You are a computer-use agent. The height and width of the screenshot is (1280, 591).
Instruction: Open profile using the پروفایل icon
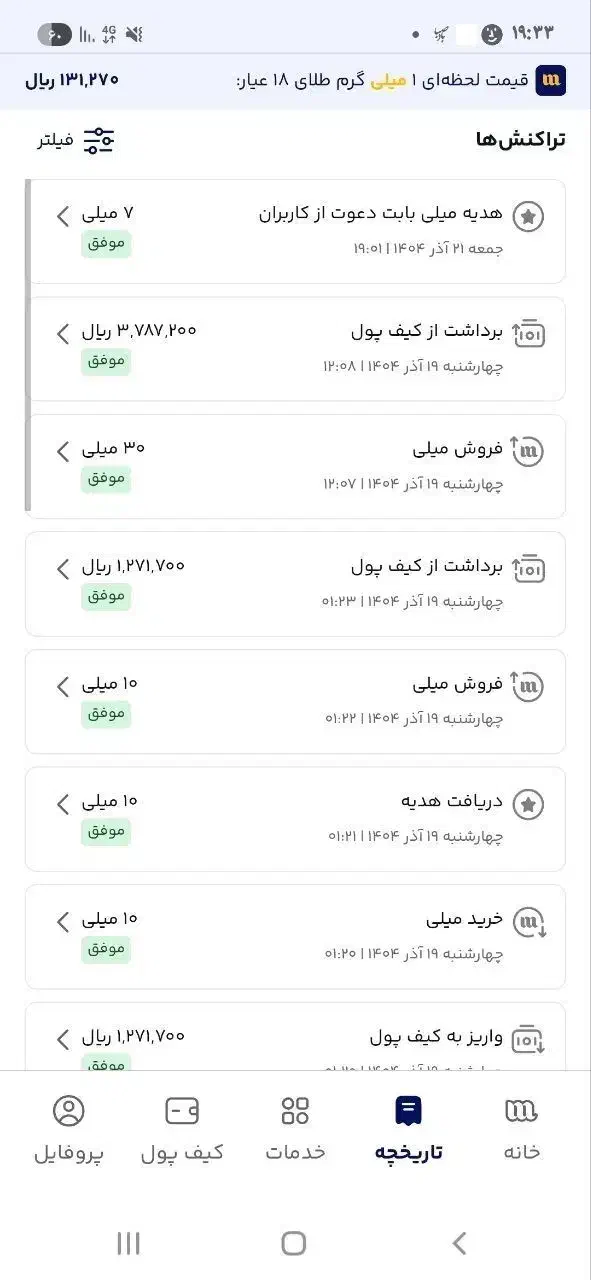66,1110
